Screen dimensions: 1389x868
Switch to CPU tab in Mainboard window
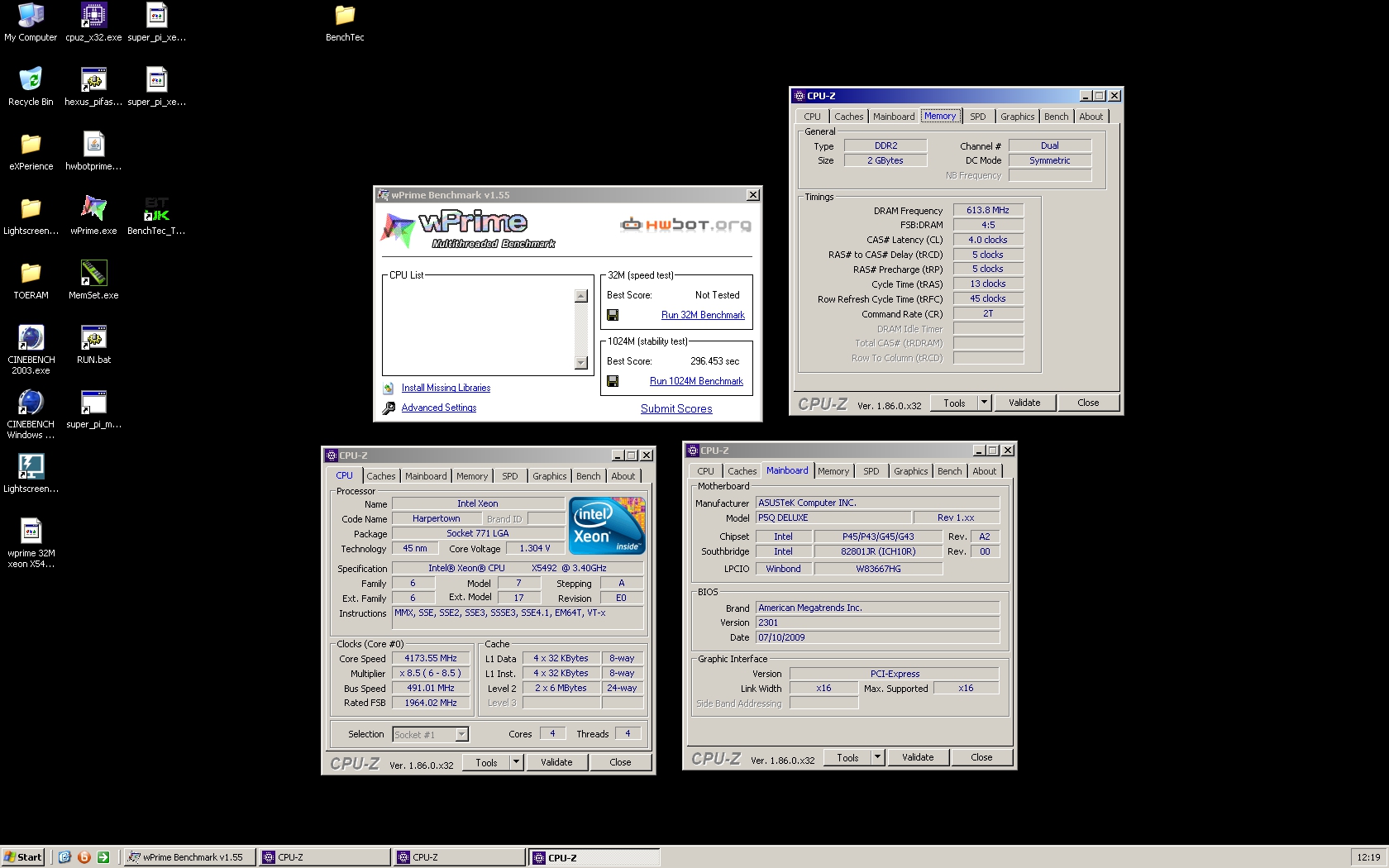click(705, 471)
